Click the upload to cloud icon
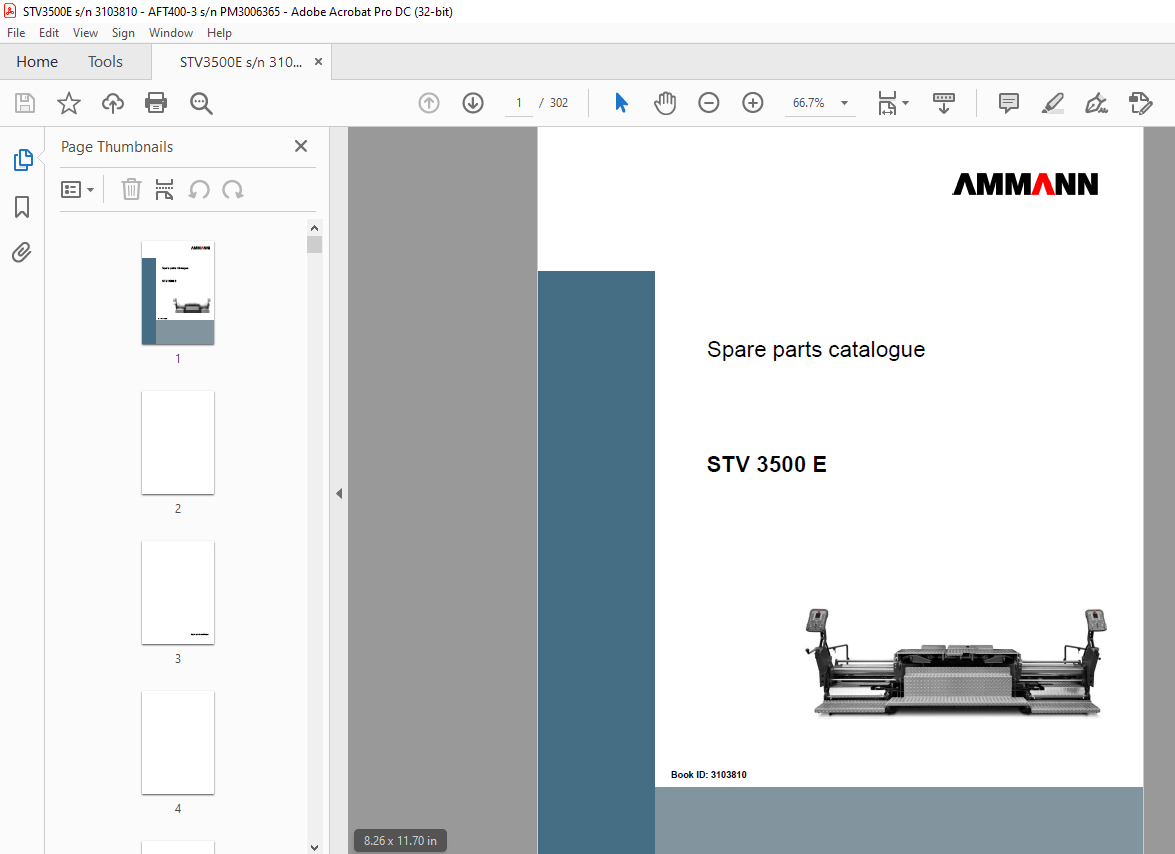 click(x=112, y=103)
